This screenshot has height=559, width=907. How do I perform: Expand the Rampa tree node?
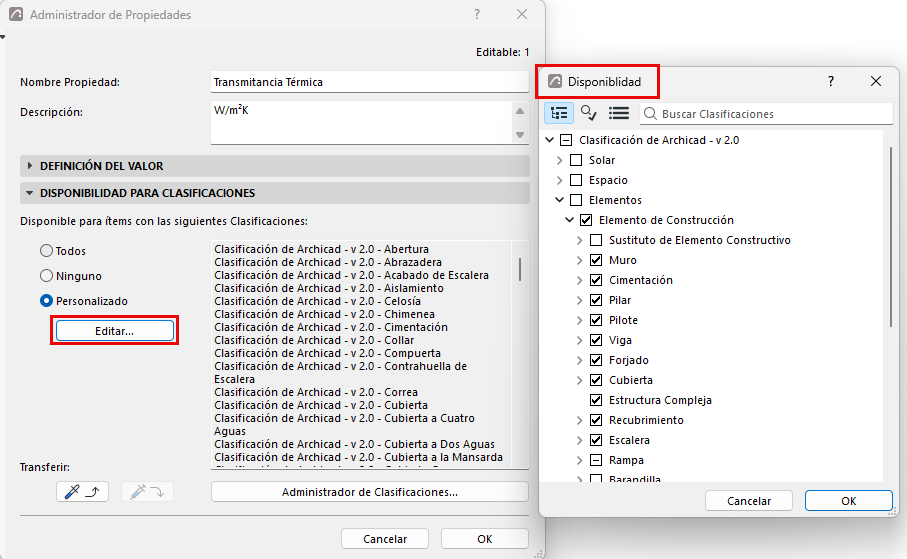tap(580, 460)
